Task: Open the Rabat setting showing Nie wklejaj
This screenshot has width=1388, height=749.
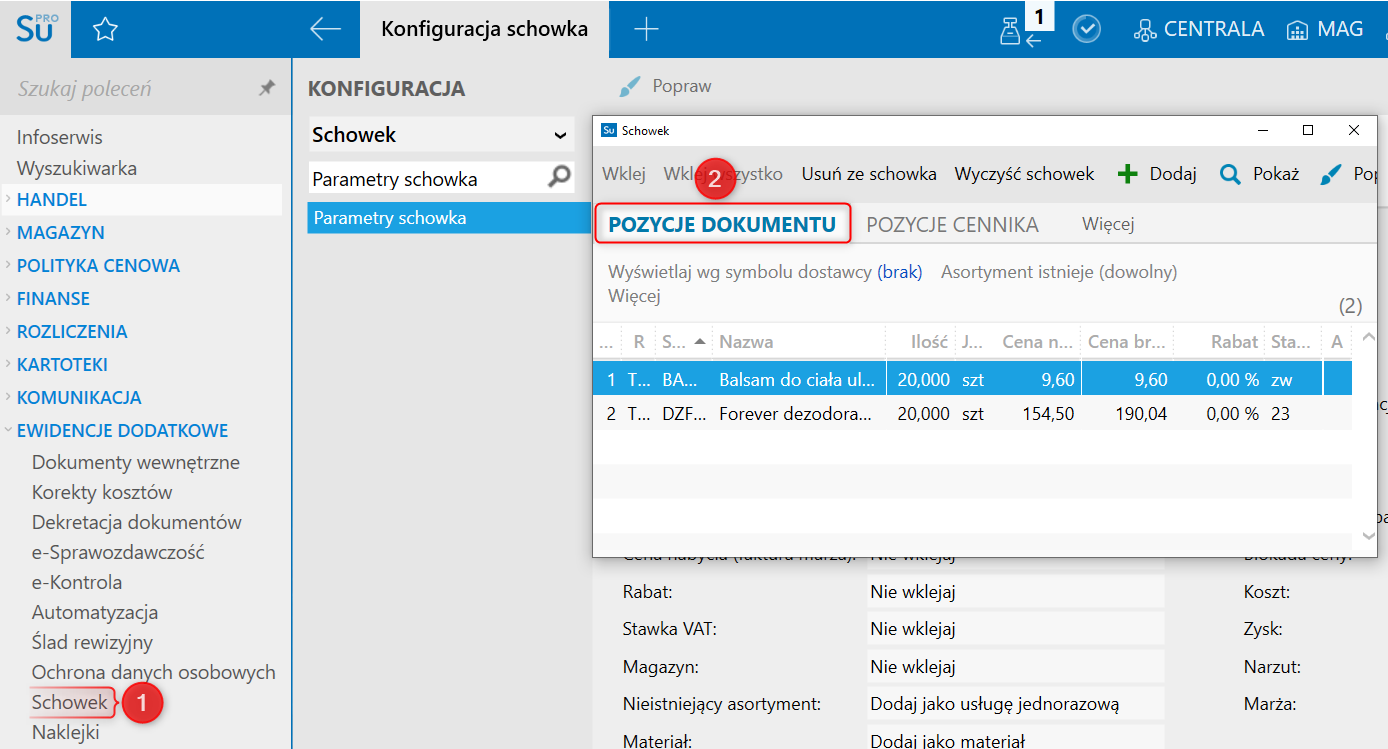Action: 1015,592
